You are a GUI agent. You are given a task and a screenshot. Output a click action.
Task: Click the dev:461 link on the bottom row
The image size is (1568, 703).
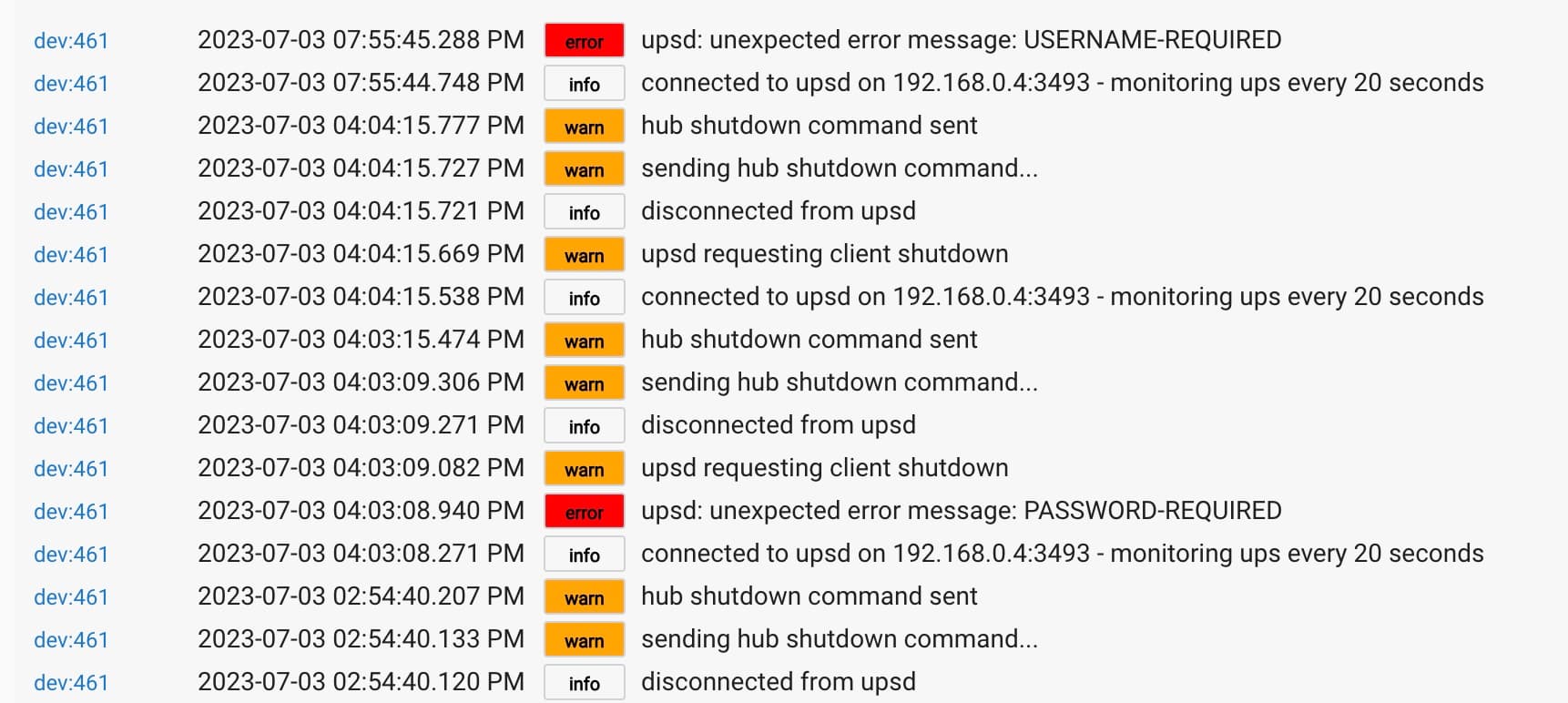point(70,682)
